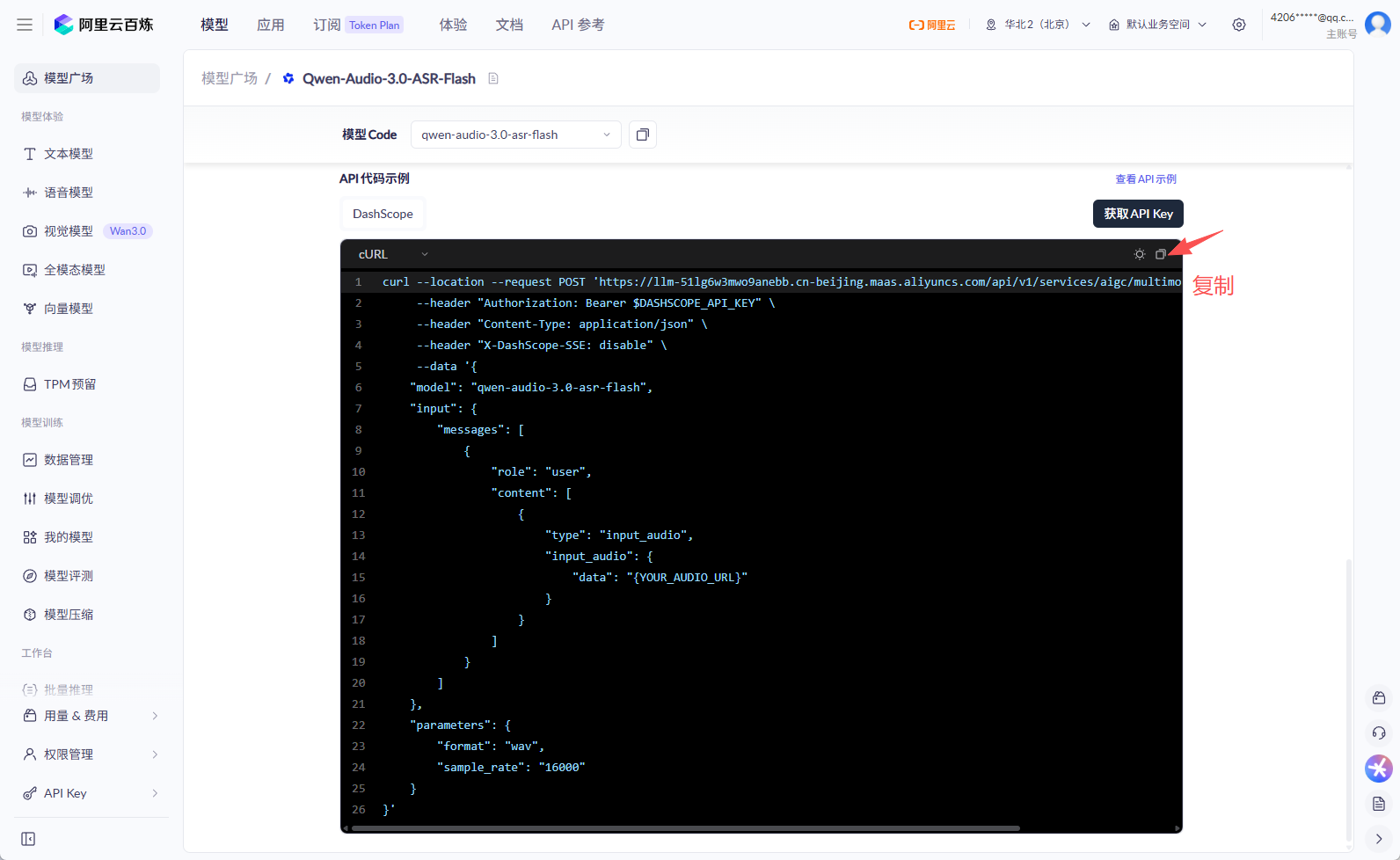The image size is (1400, 860).
Task: Open 文本模型 in the sidebar
Action: (x=87, y=154)
